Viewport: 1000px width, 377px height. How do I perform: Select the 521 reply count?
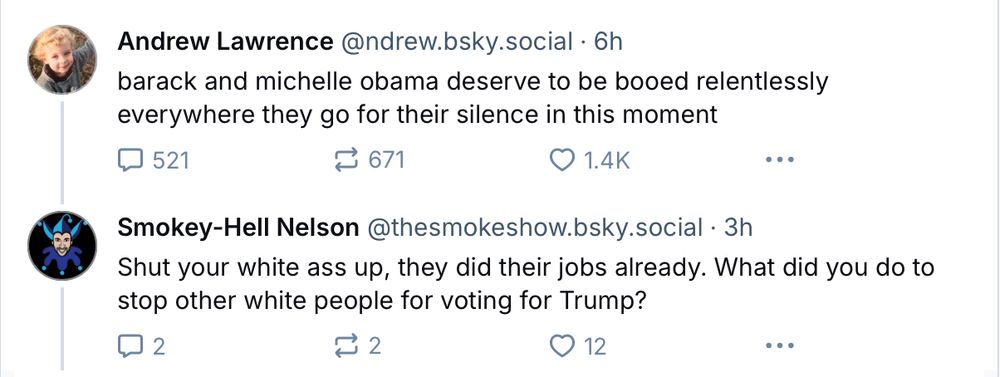[170, 161]
